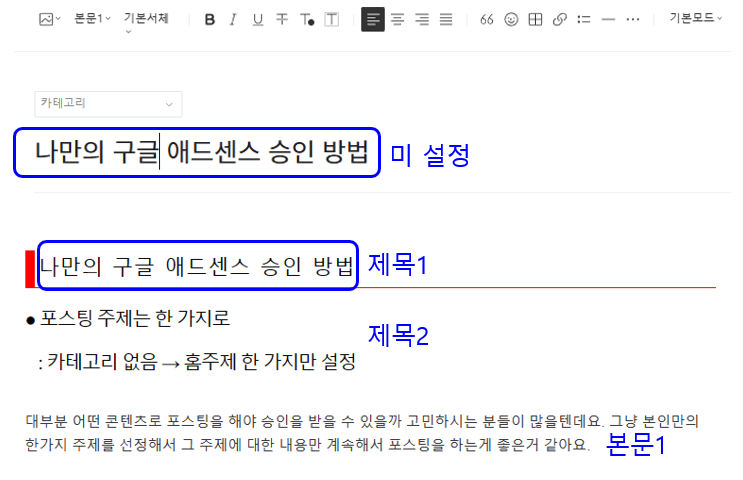
Task: Open the emoji picker
Action: click(511, 19)
